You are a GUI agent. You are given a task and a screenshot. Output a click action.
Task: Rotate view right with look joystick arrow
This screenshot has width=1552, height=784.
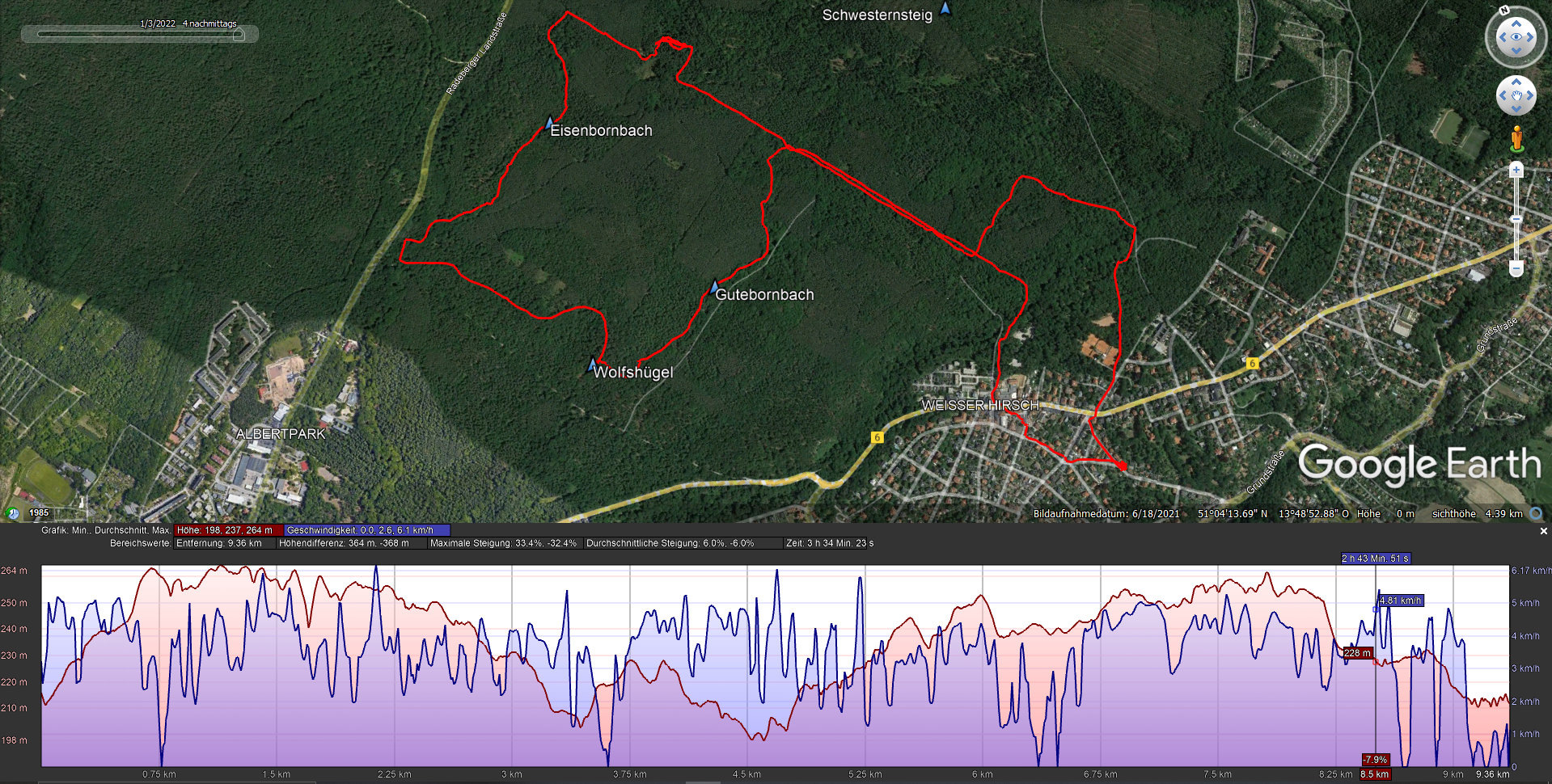[1532, 36]
